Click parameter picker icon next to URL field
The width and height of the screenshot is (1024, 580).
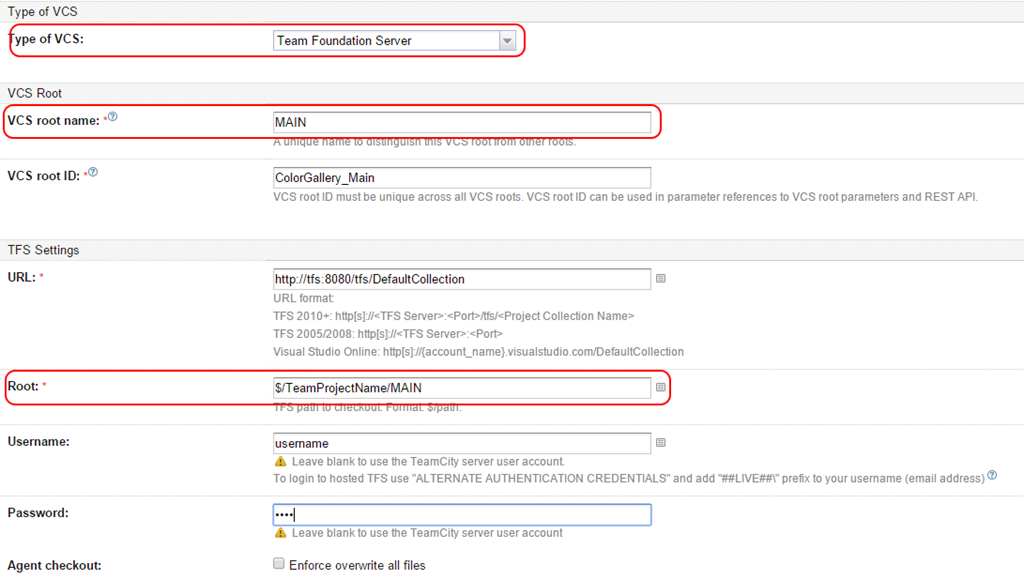pyautogui.click(x=661, y=279)
